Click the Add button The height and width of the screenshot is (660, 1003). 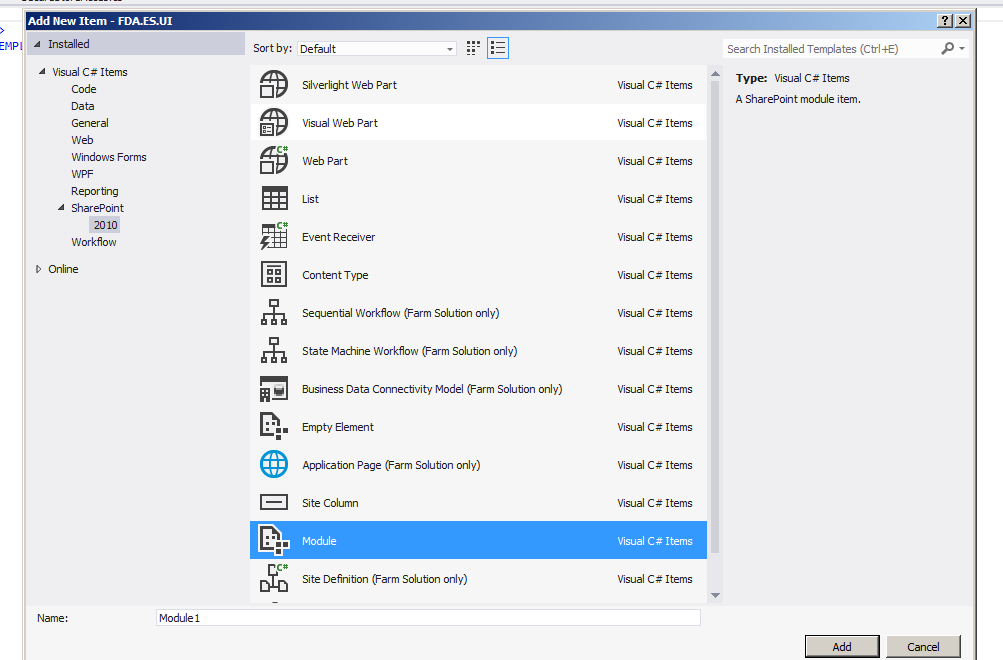841,646
